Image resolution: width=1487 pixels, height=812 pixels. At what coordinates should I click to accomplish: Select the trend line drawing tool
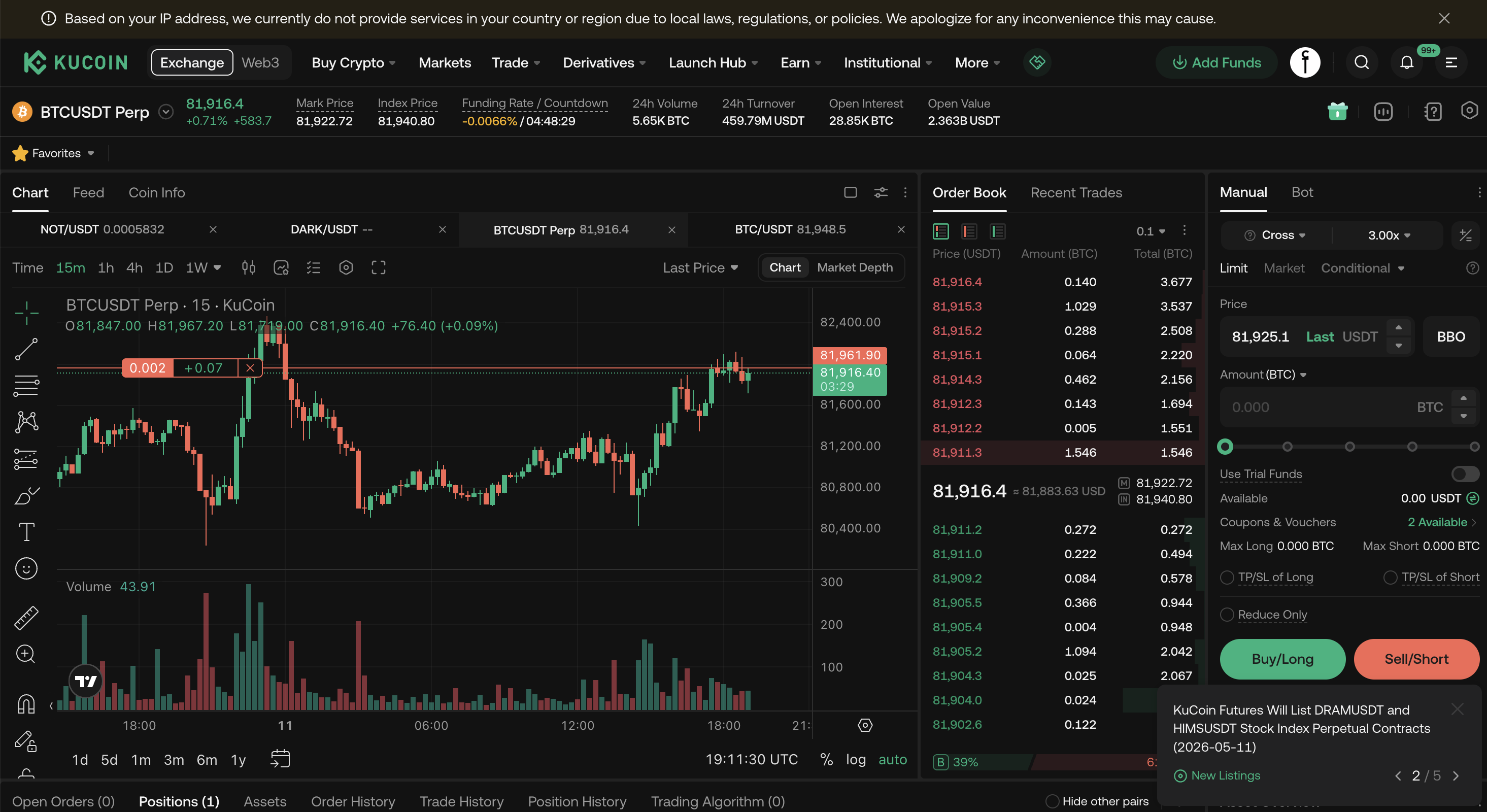pos(26,349)
